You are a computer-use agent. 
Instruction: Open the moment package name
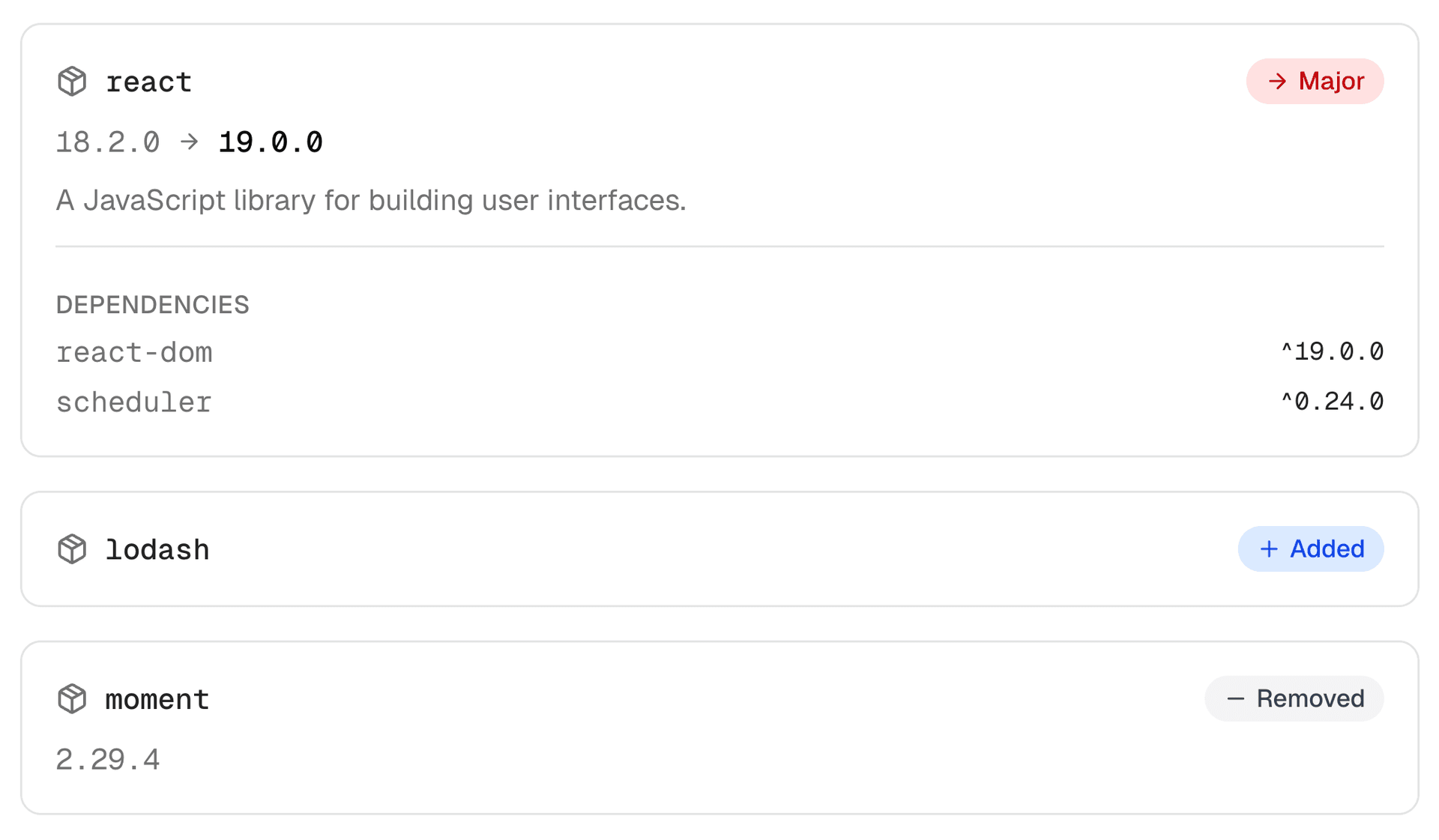coord(157,699)
